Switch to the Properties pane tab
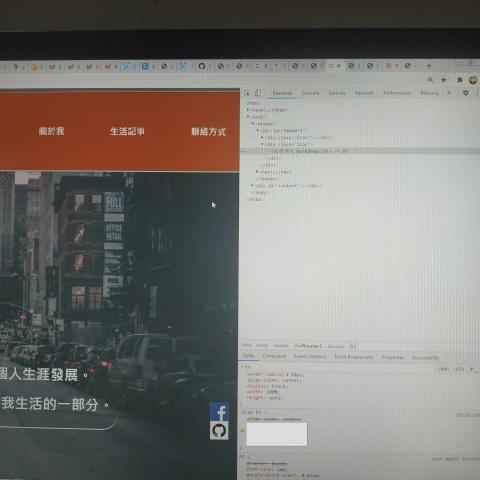Viewport: 480px width, 480px height. 393,357
